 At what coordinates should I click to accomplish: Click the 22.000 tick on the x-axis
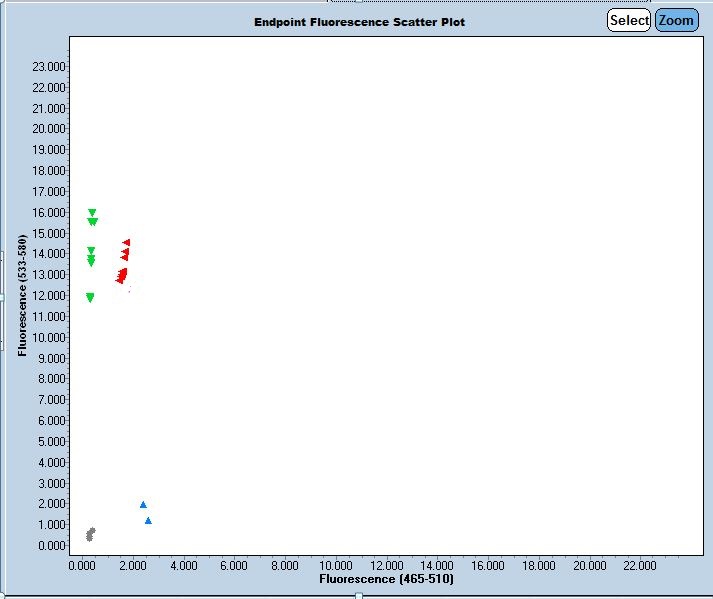coord(640,565)
